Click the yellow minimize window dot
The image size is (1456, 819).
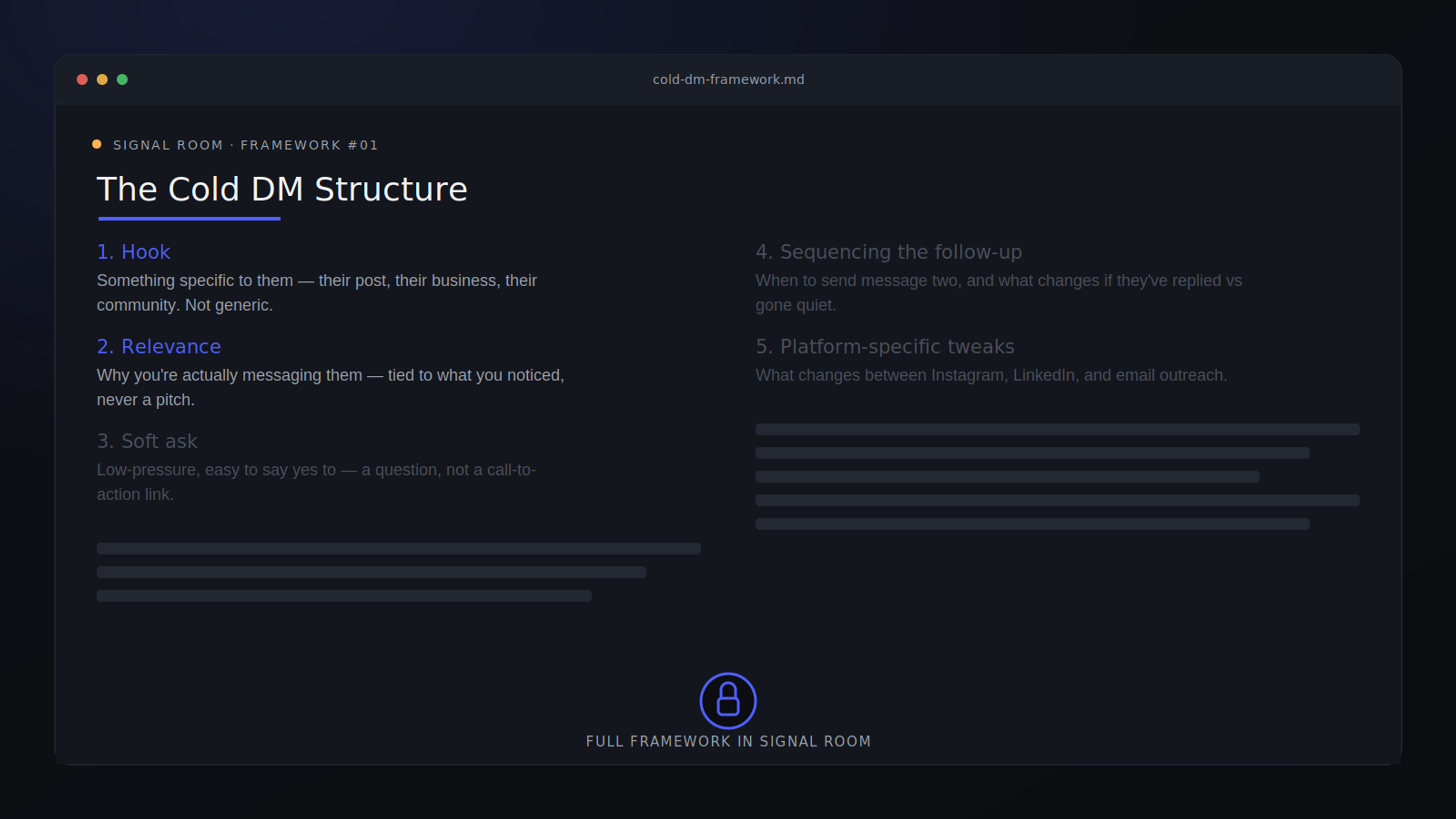tap(102, 80)
